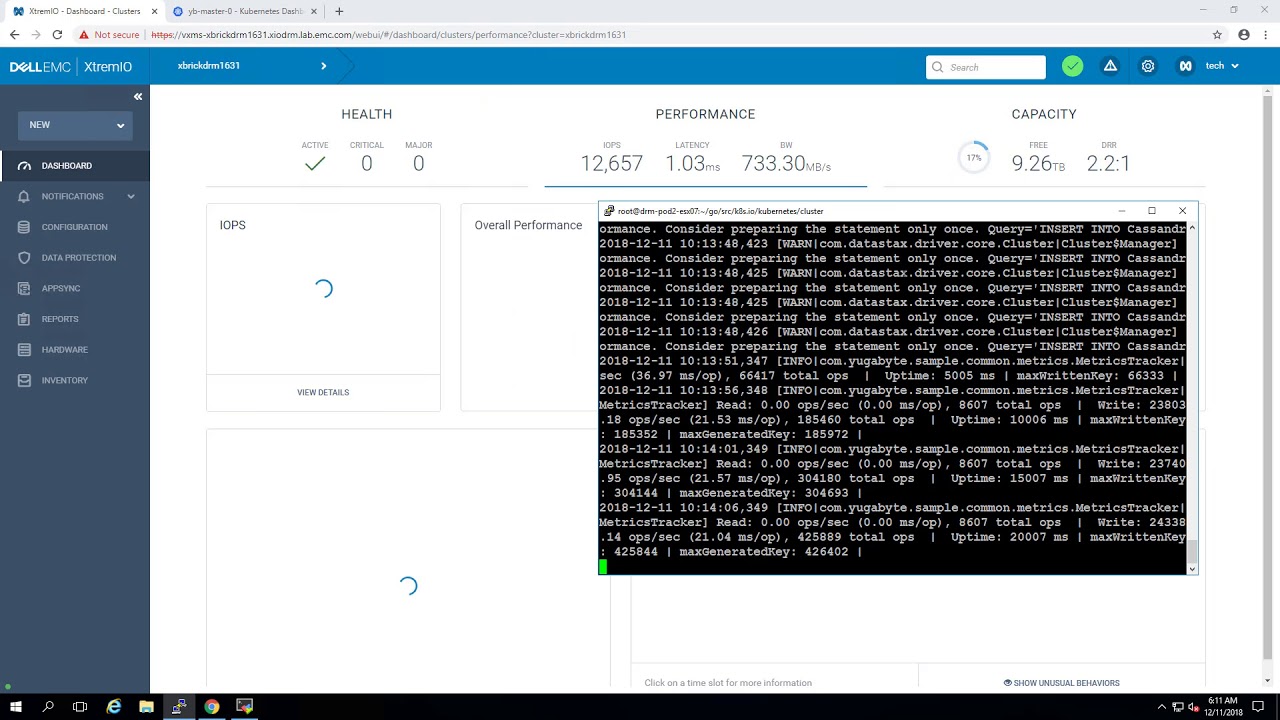Open the Windows notification center icon
This screenshot has width=1280, height=720.
tap(1258, 707)
